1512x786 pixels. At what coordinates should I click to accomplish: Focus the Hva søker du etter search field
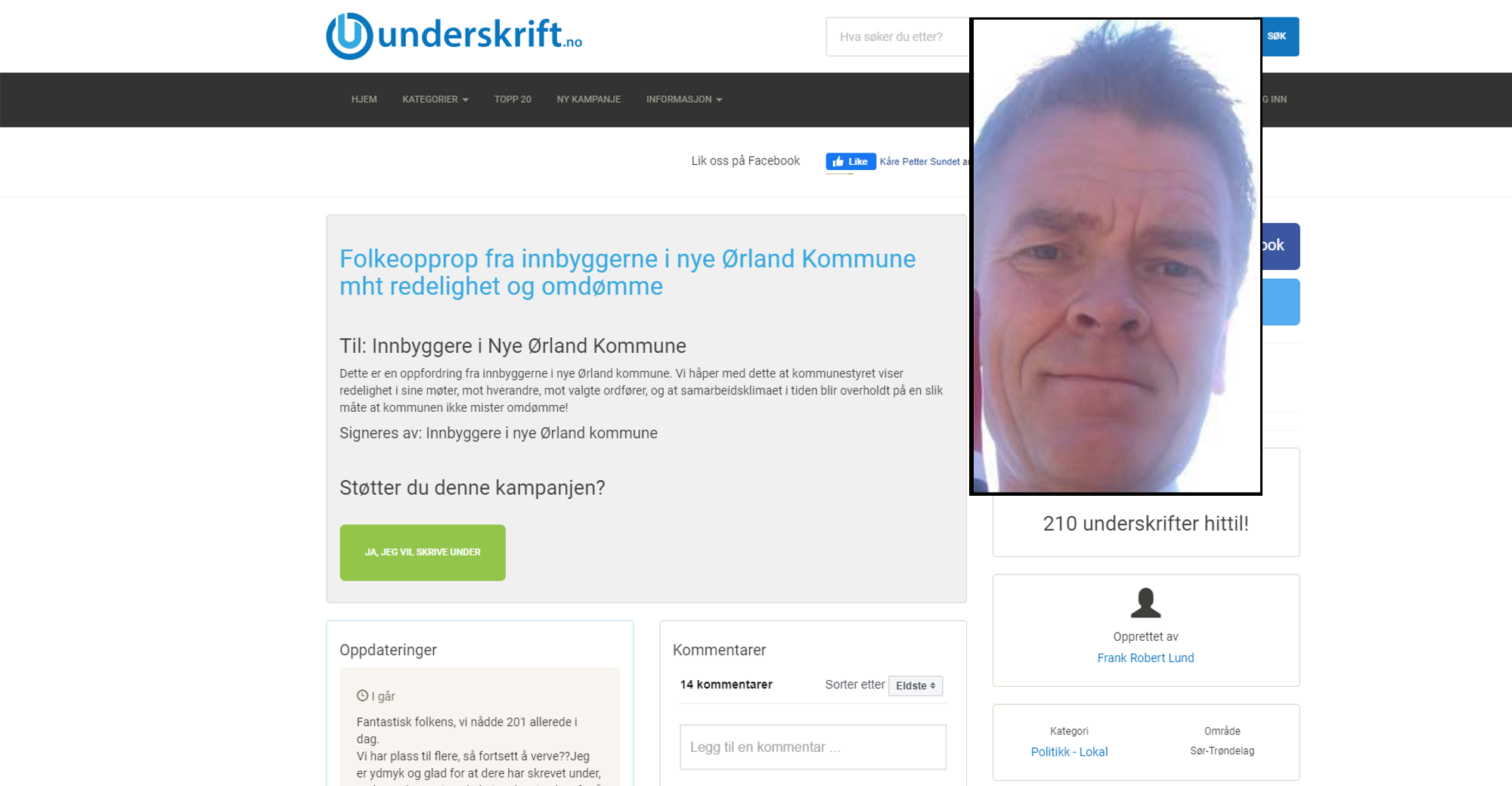click(x=898, y=37)
